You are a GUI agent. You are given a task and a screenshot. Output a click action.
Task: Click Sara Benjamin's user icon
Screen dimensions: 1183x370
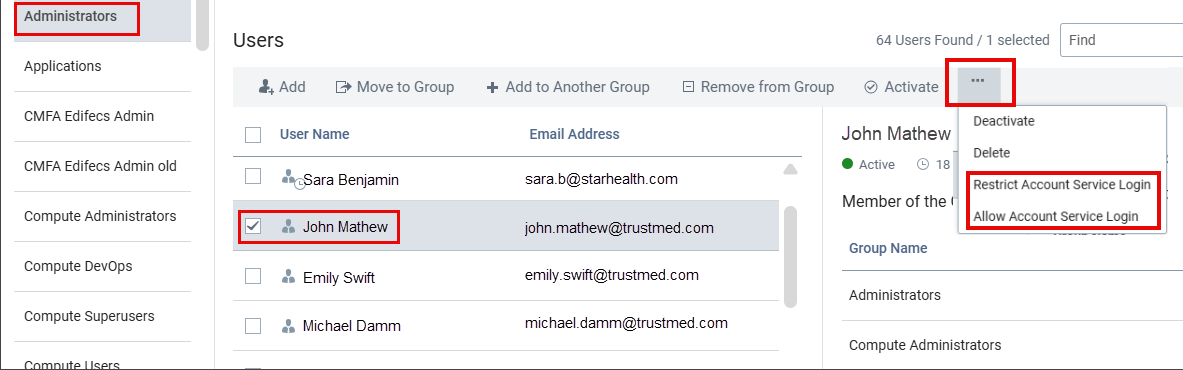tap(289, 180)
